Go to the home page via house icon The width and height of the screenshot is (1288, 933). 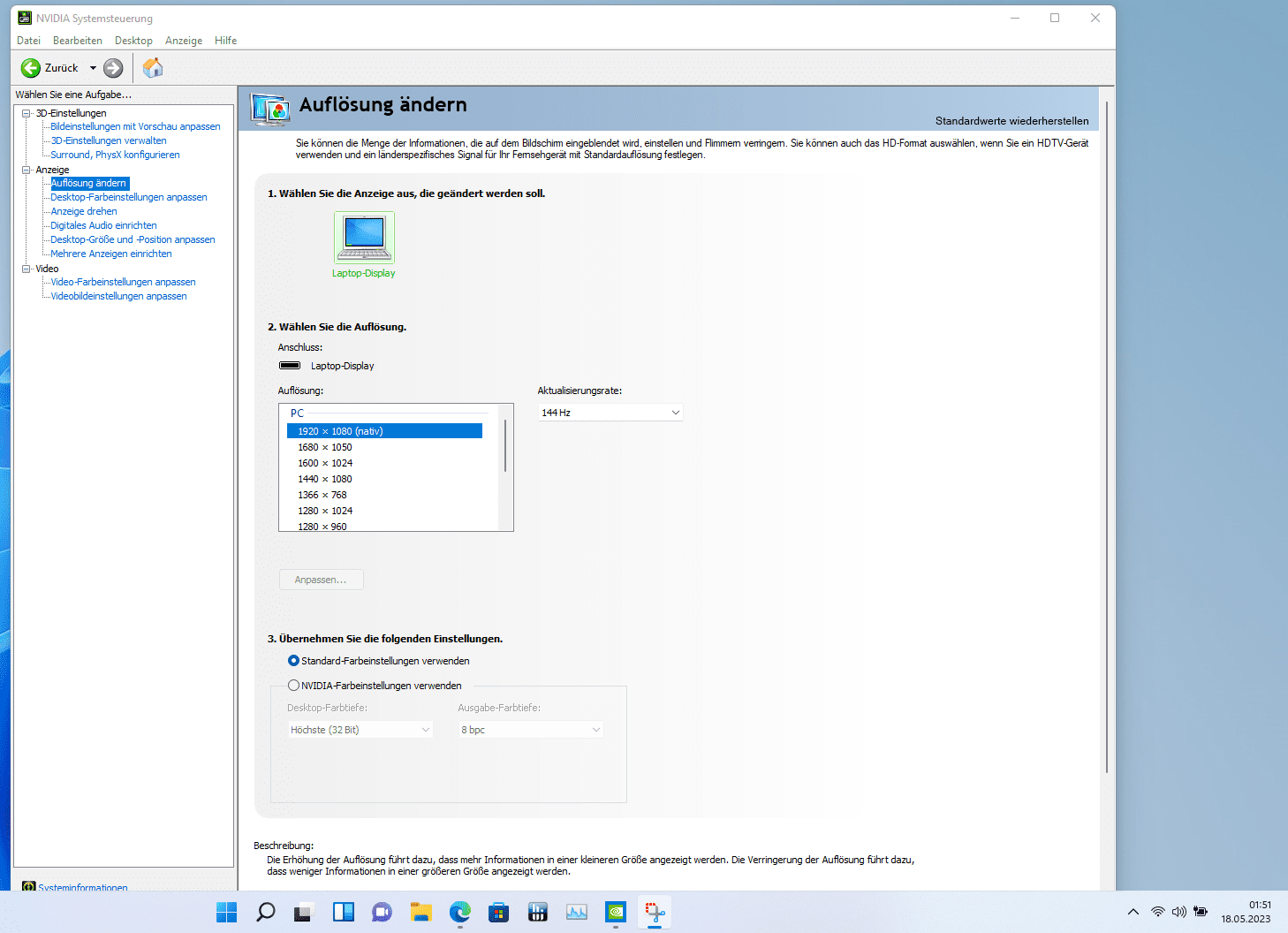click(x=153, y=68)
